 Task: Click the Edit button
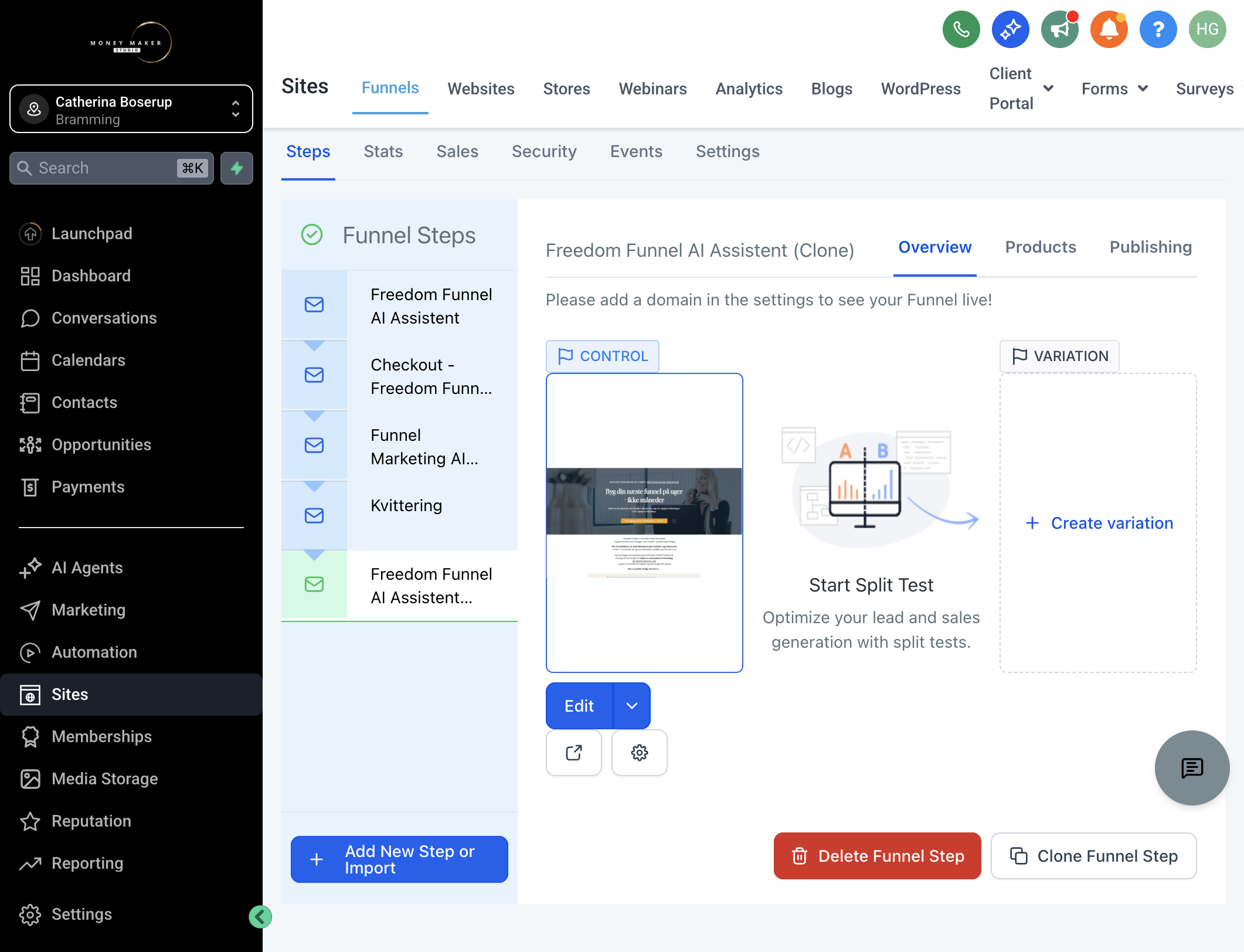579,706
